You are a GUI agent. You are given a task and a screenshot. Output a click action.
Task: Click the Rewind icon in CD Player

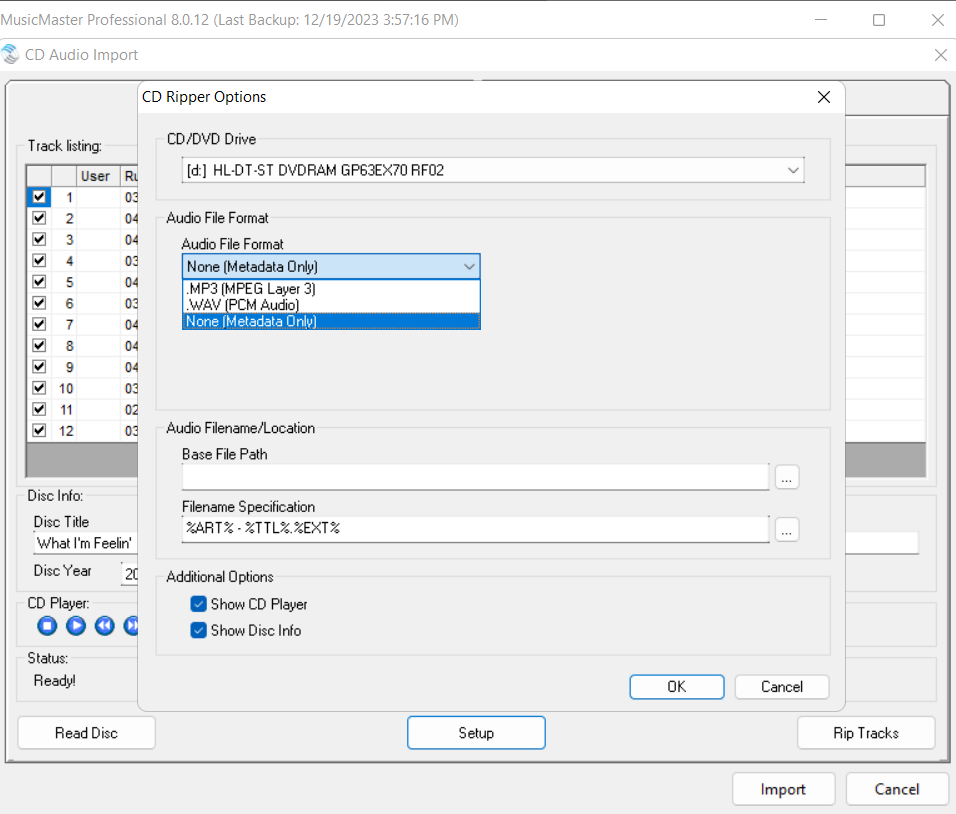click(x=104, y=626)
